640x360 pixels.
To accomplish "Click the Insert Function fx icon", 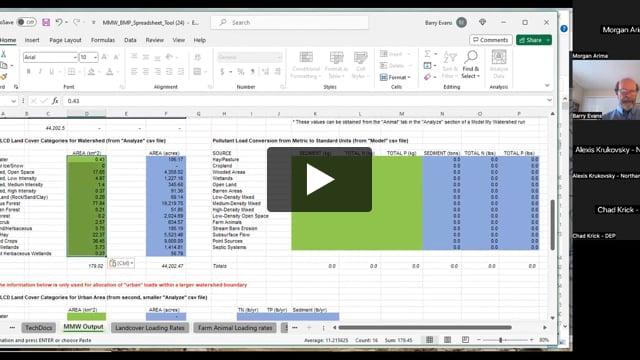I will point(55,101).
